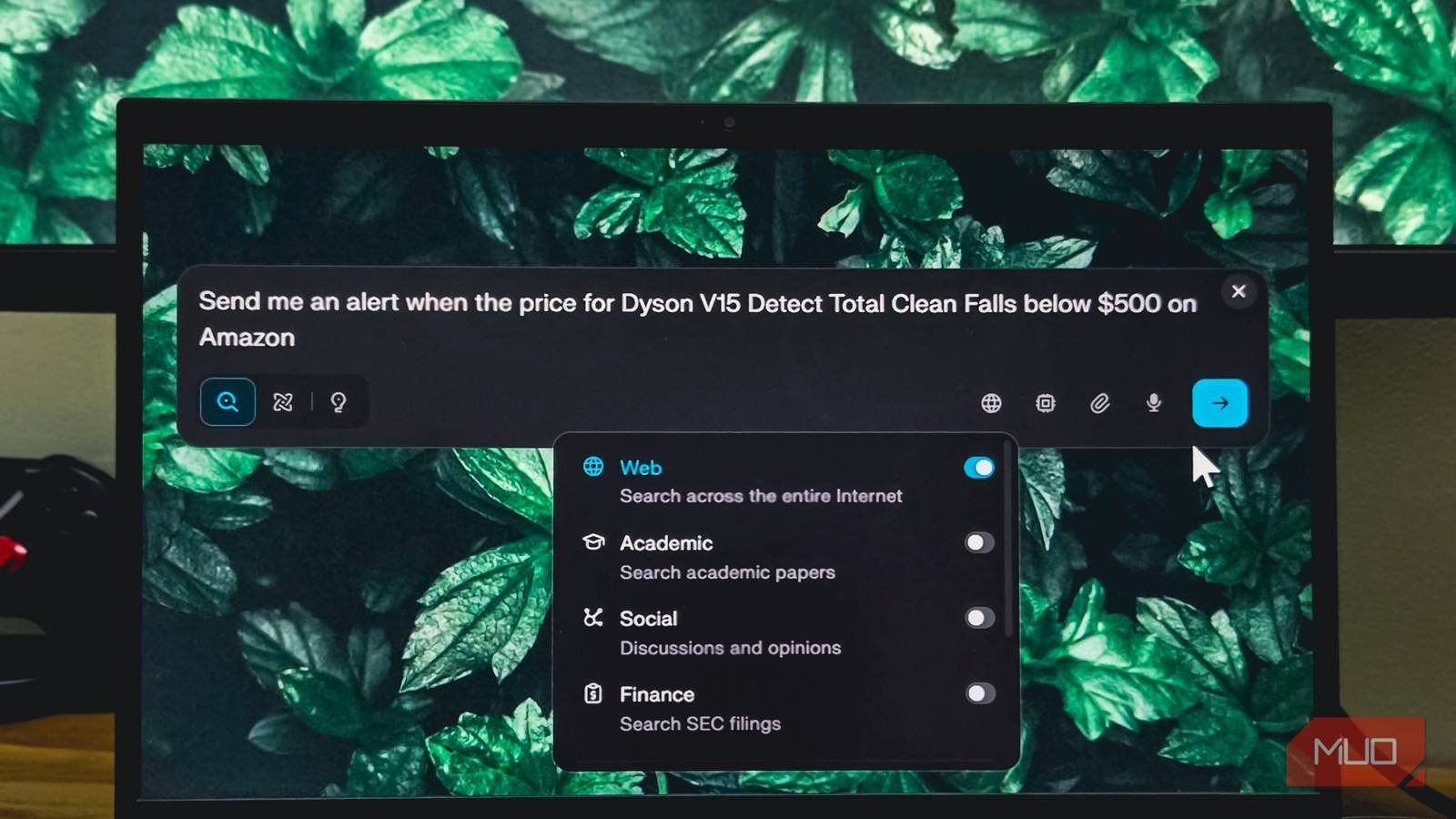Select the Search mode magnifier icon
Viewport: 1456px width, 819px height.
(227, 402)
